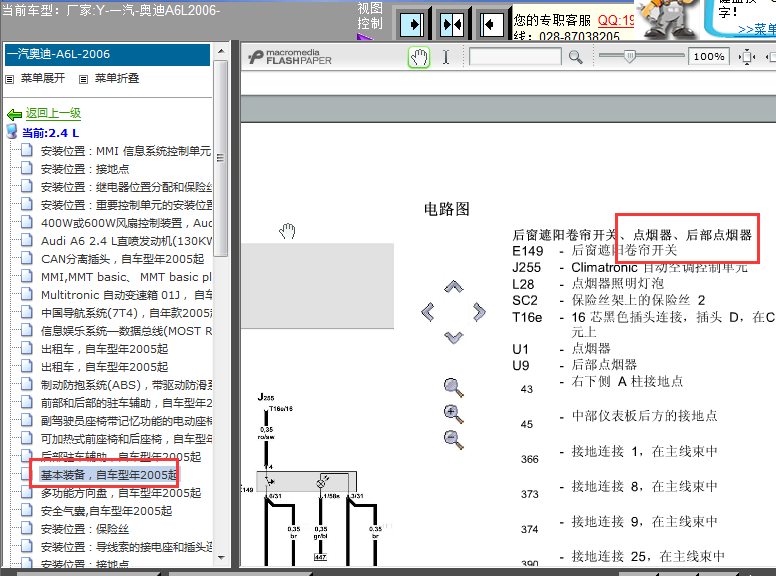Click the page icon beside 安全气囊 item
Image resolution: width=776 pixels, height=576 pixels.
click(27, 510)
